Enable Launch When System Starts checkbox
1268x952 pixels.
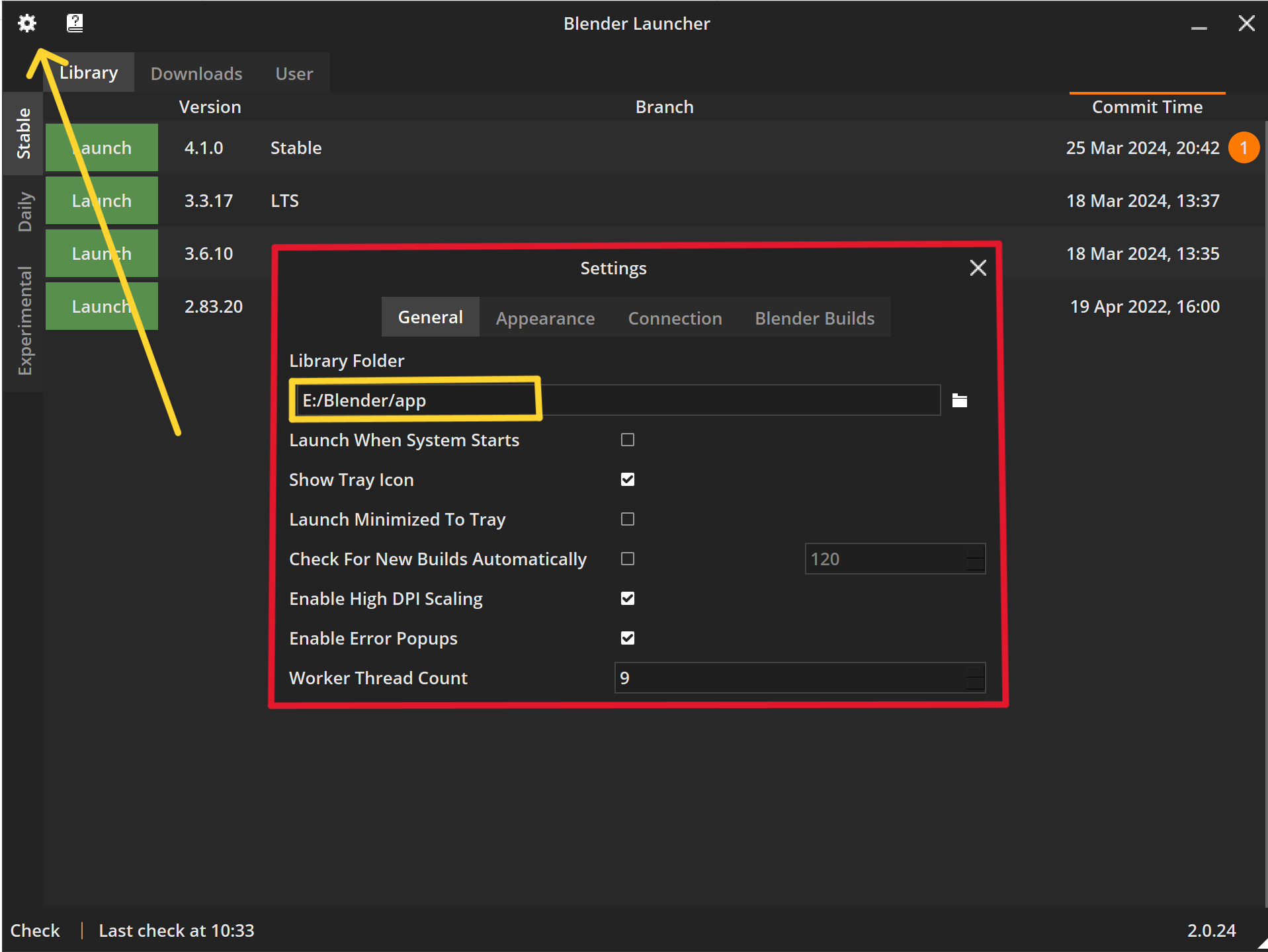click(628, 440)
